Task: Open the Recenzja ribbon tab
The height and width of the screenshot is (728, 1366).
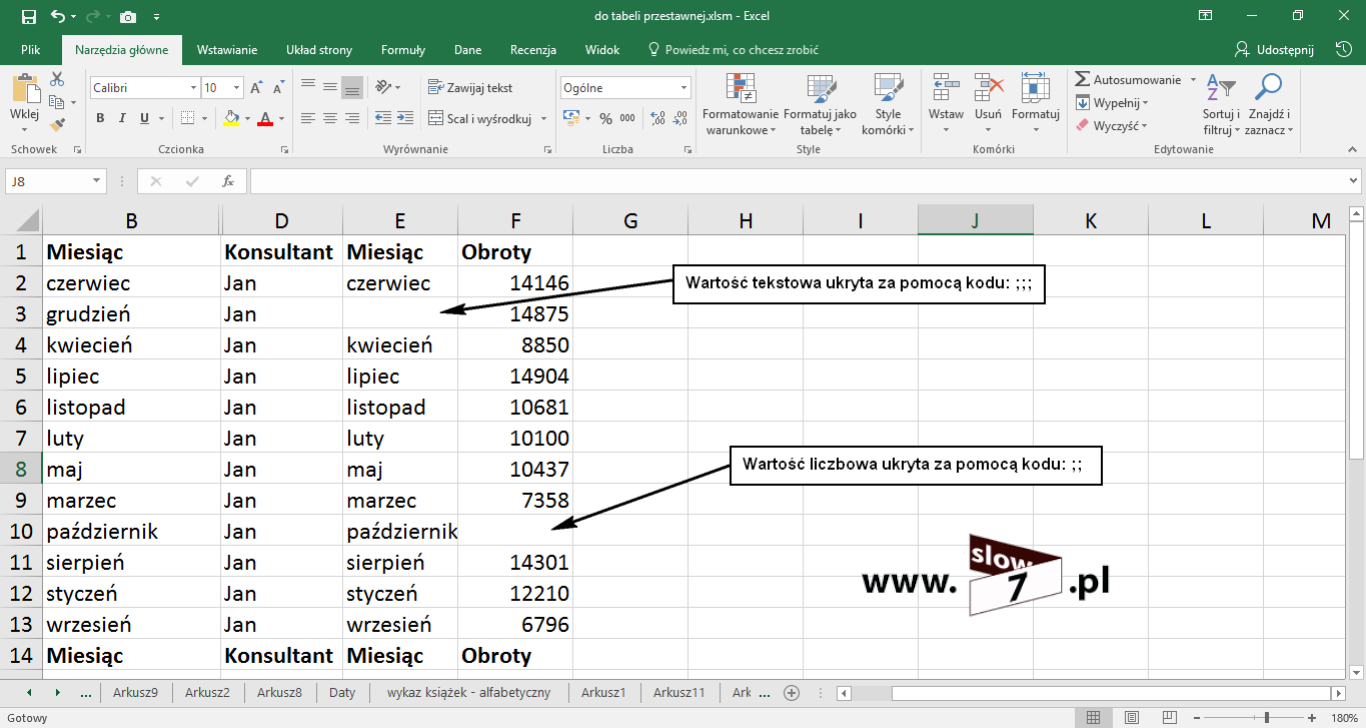Action: click(533, 50)
